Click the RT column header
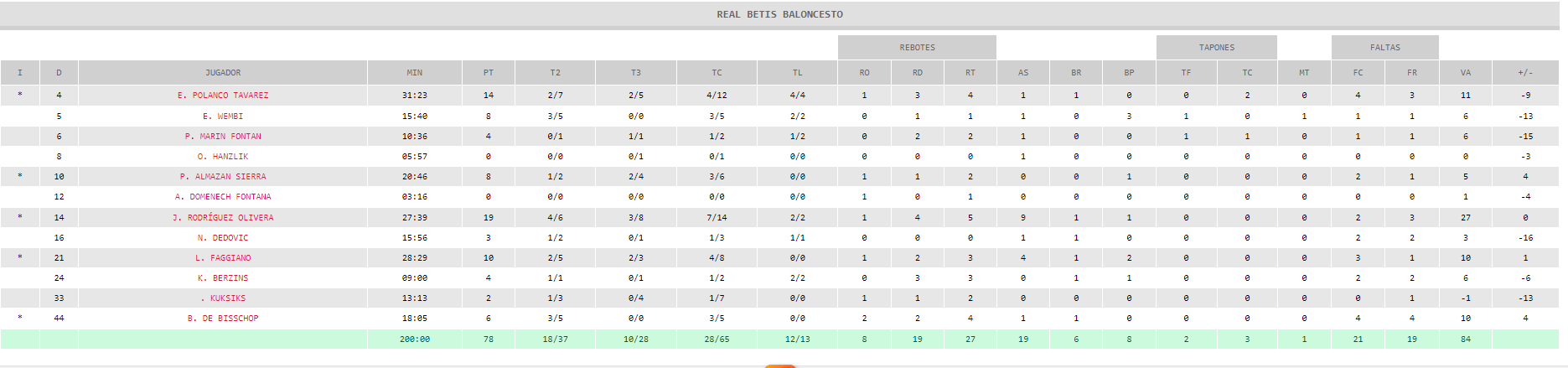 click(x=970, y=73)
